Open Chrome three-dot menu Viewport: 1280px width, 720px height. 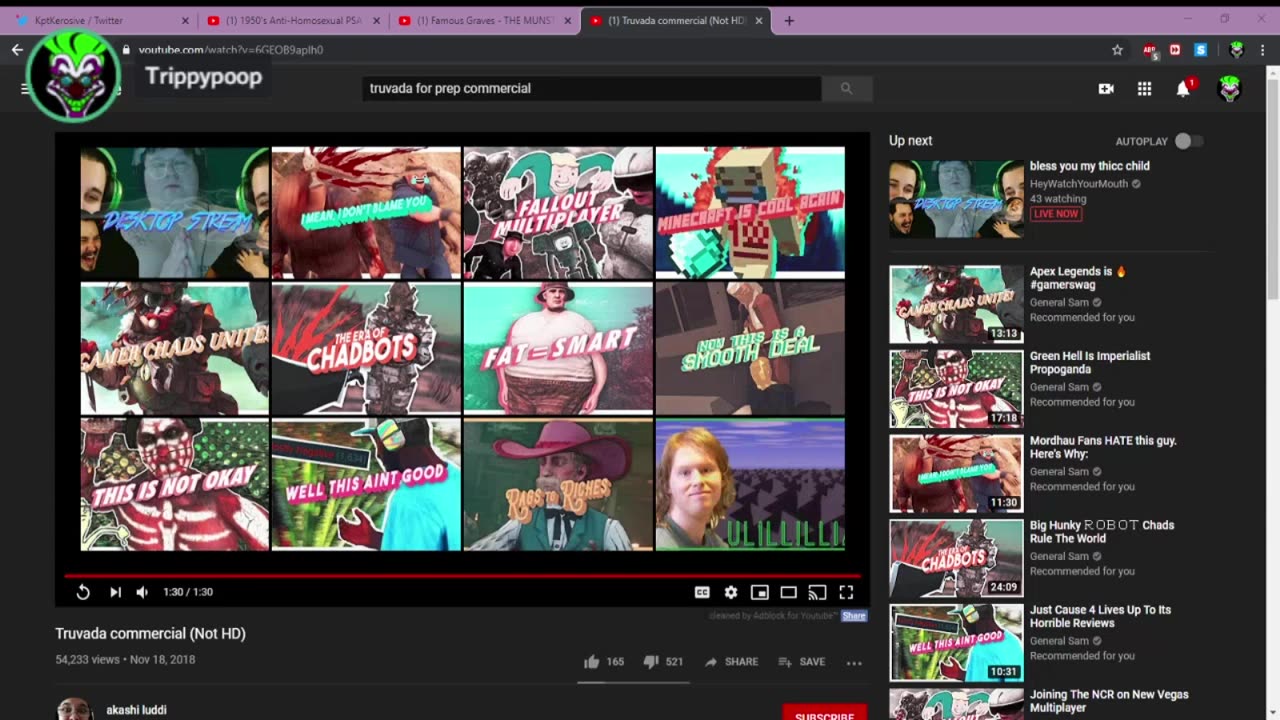point(1265,49)
